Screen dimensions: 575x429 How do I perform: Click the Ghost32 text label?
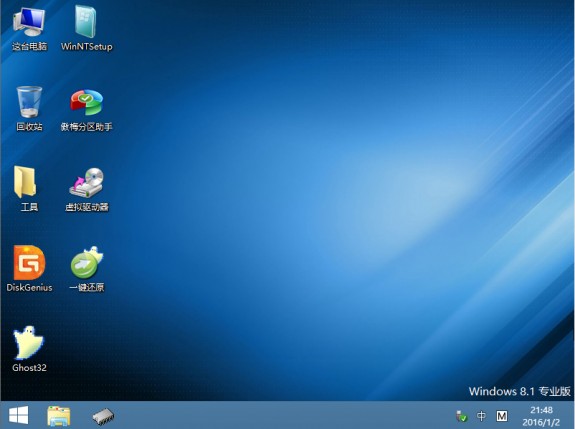(x=29, y=367)
